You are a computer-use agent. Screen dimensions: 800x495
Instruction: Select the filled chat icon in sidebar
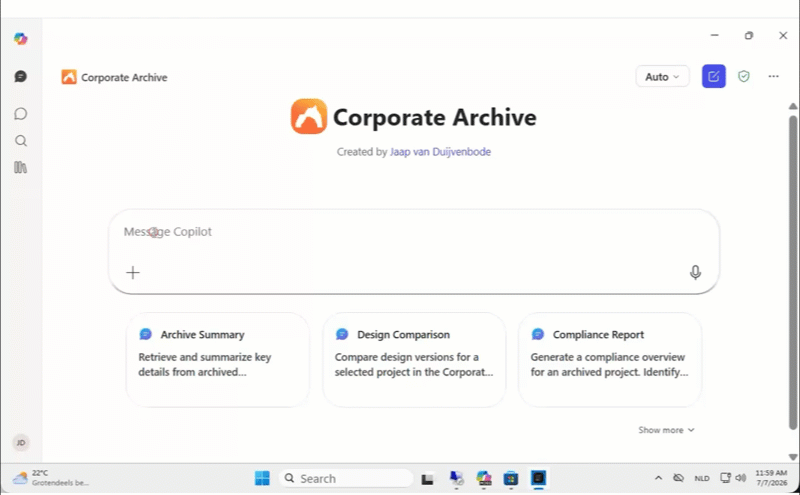pos(20,77)
